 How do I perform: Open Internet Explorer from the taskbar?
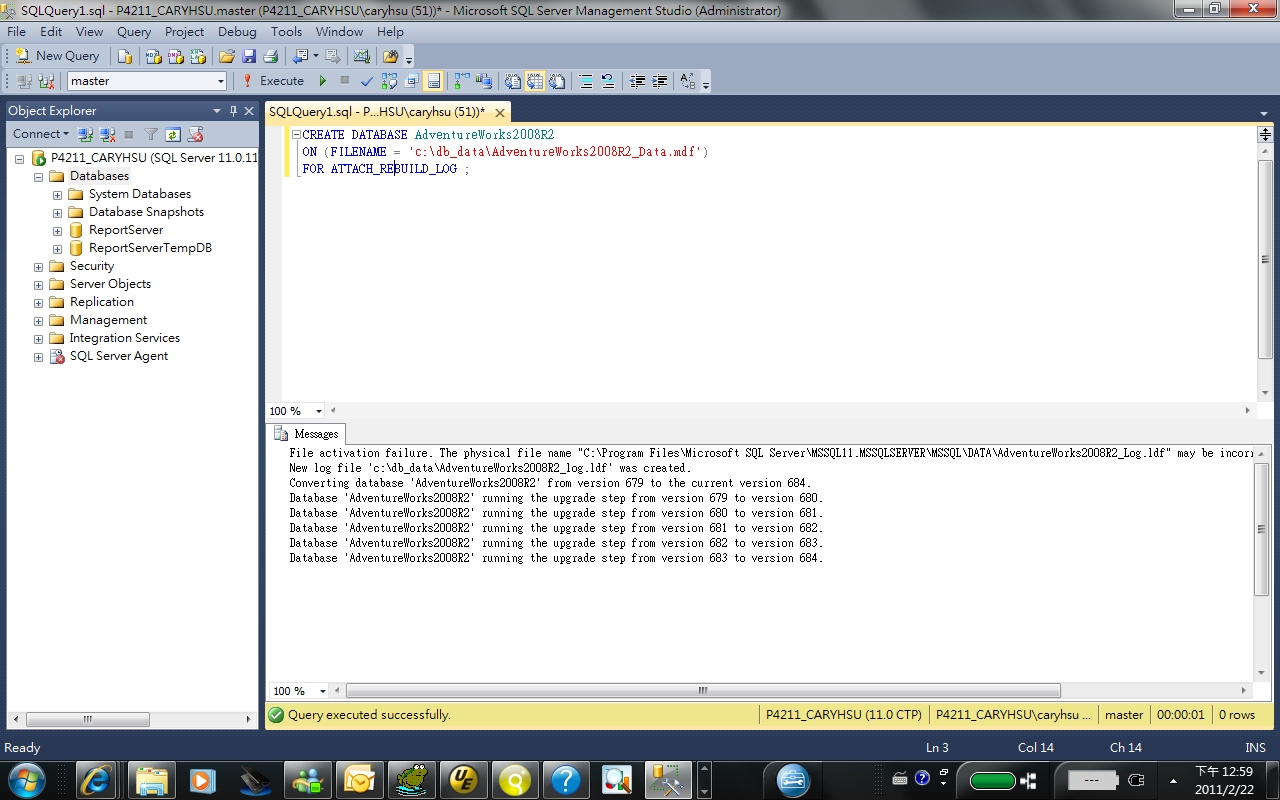pos(97,778)
